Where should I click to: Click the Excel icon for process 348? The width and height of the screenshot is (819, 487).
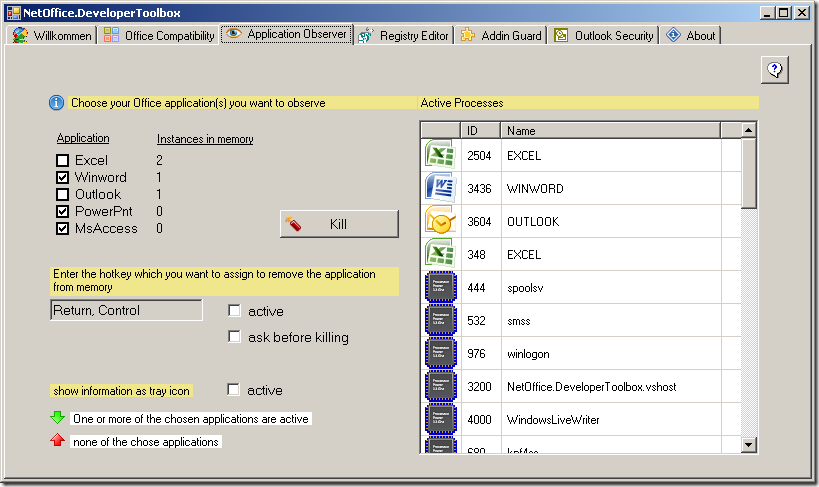click(x=440, y=254)
